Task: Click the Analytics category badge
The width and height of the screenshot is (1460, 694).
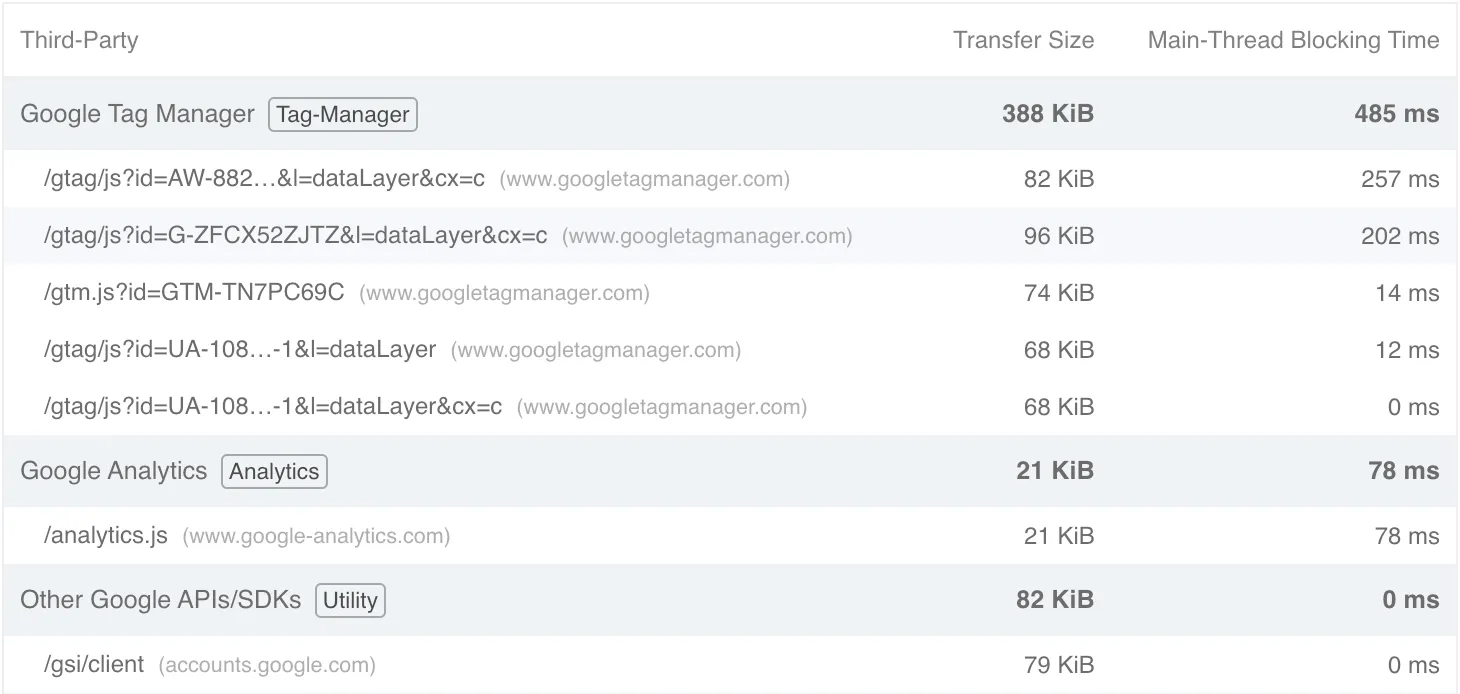Action: pyautogui.click(x=274, y=472)
